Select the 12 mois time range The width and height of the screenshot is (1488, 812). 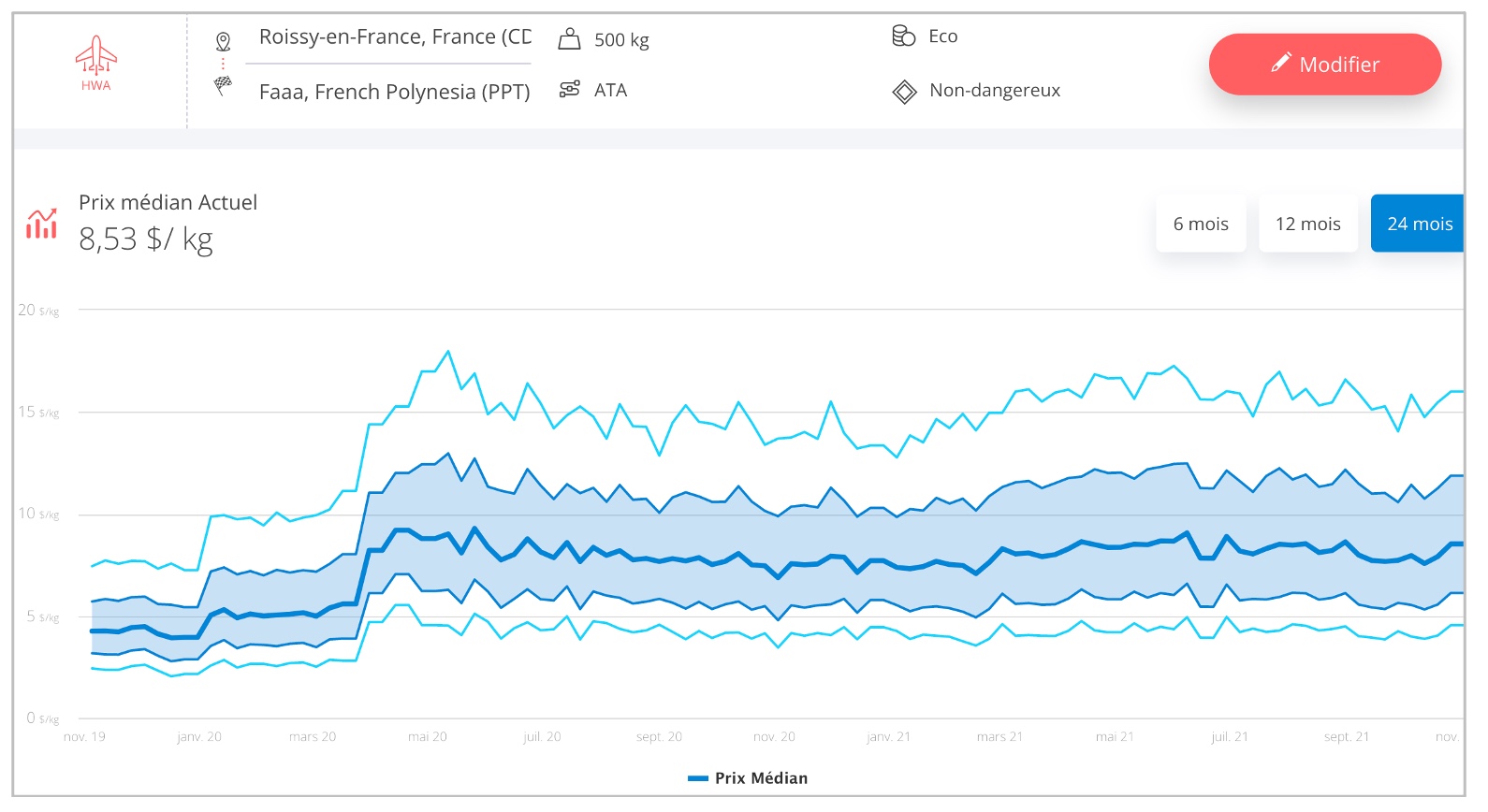1307,224
